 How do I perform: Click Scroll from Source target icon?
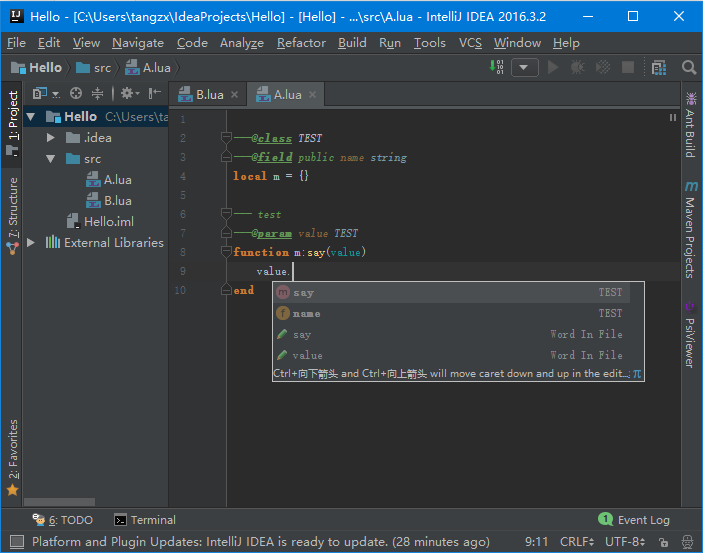75,93
